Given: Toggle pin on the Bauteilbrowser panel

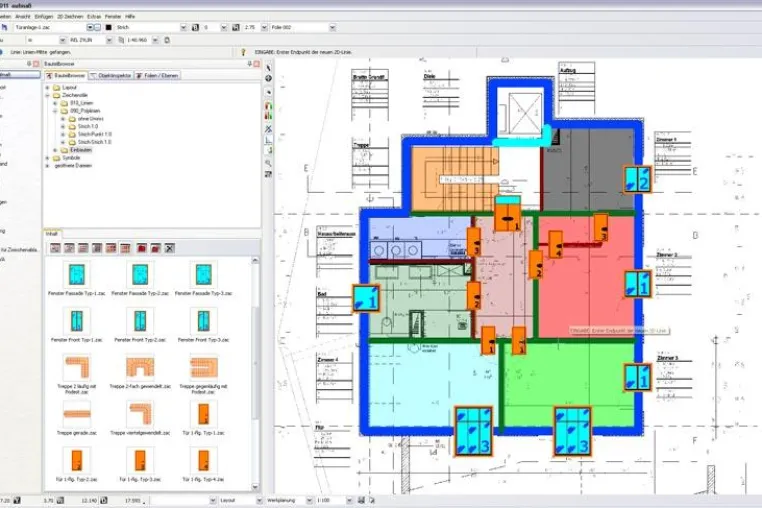Looking at the screenshot, I should (249, 64).
